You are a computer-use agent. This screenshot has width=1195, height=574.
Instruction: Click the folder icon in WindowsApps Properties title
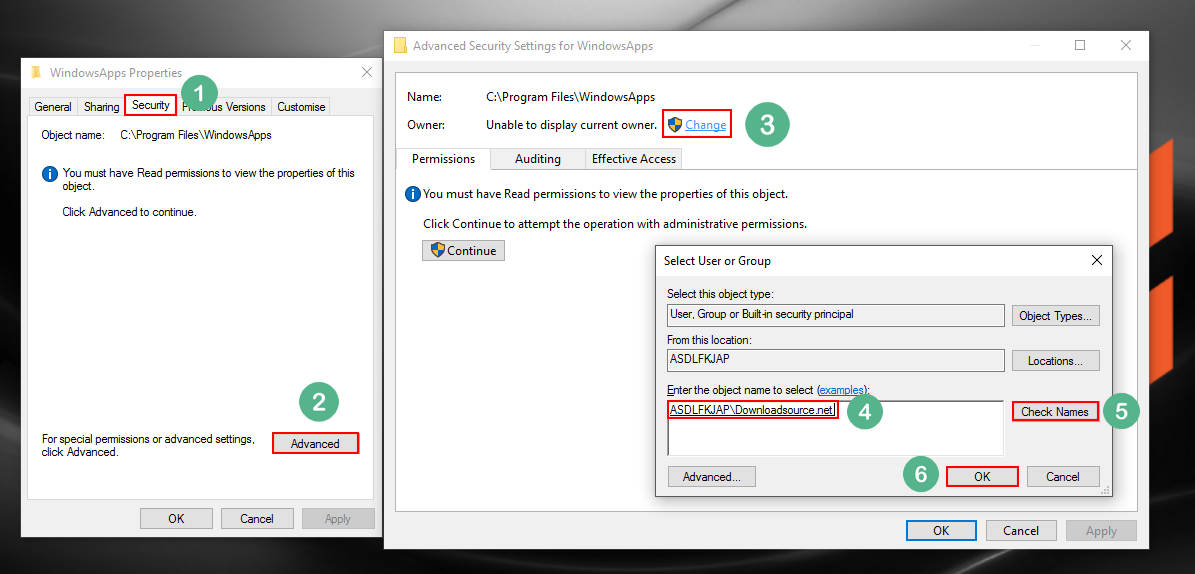coord(35,72)
